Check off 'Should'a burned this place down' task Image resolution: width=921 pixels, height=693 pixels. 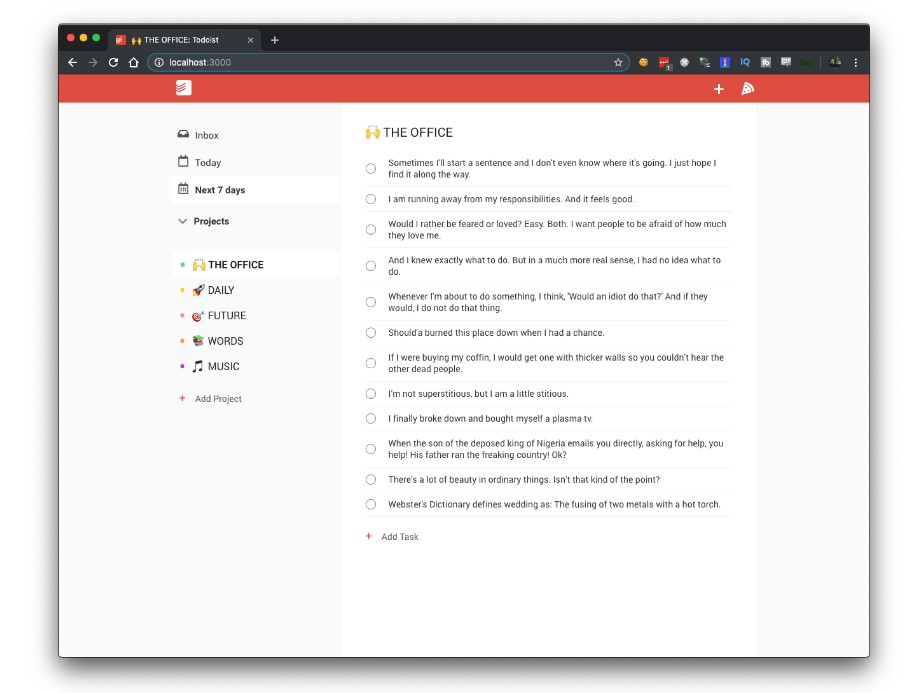[x=371, y=333]
